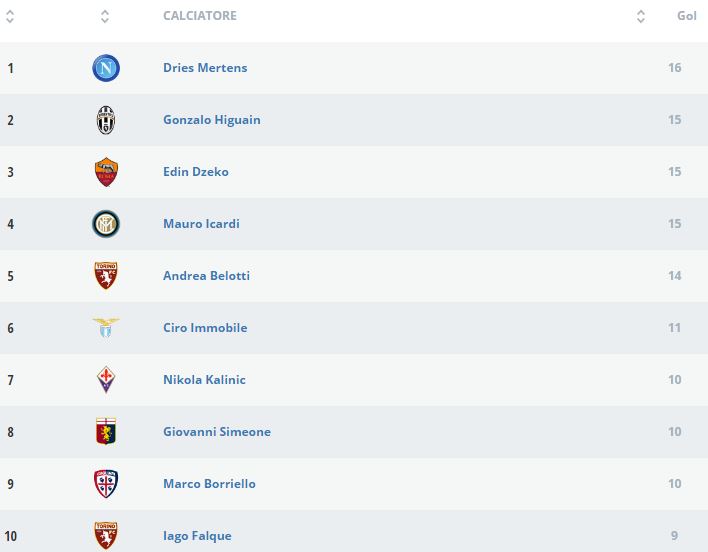Viewport: 708px width, 552px height.
Task: Toggle sort arrows of the team logo column
Action: [x=106, y=17]
